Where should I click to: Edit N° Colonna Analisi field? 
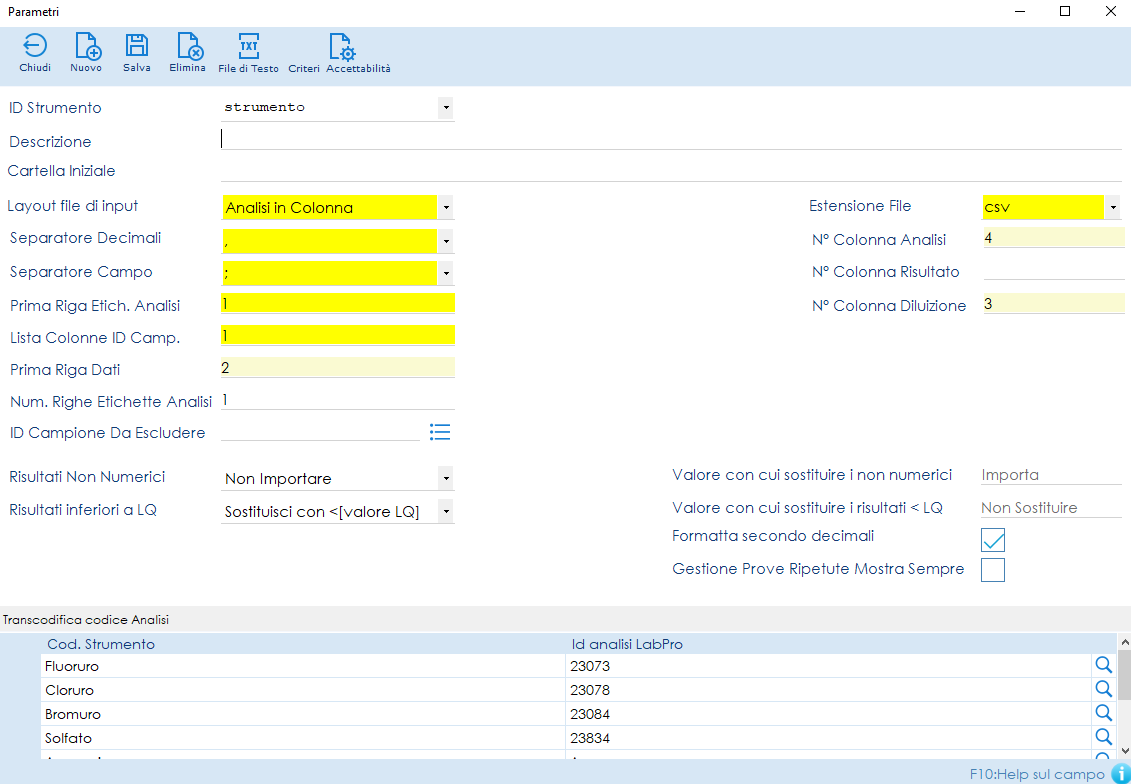tap(1054, 238)
